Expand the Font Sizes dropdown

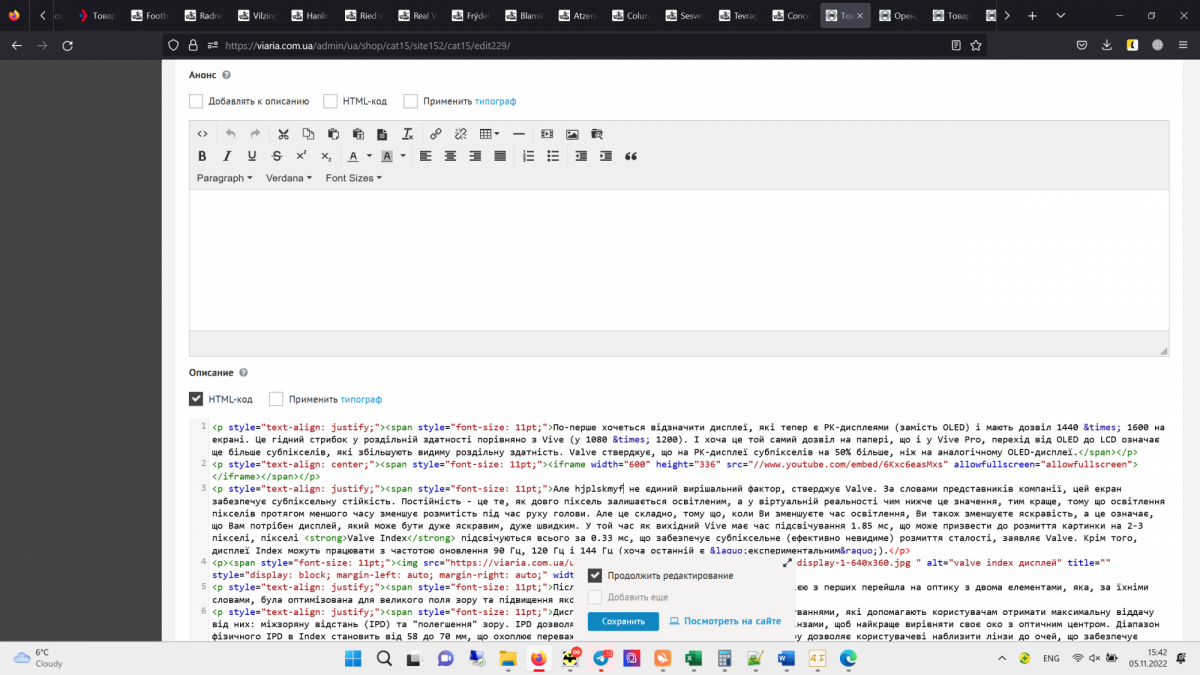tap(353, 178)
